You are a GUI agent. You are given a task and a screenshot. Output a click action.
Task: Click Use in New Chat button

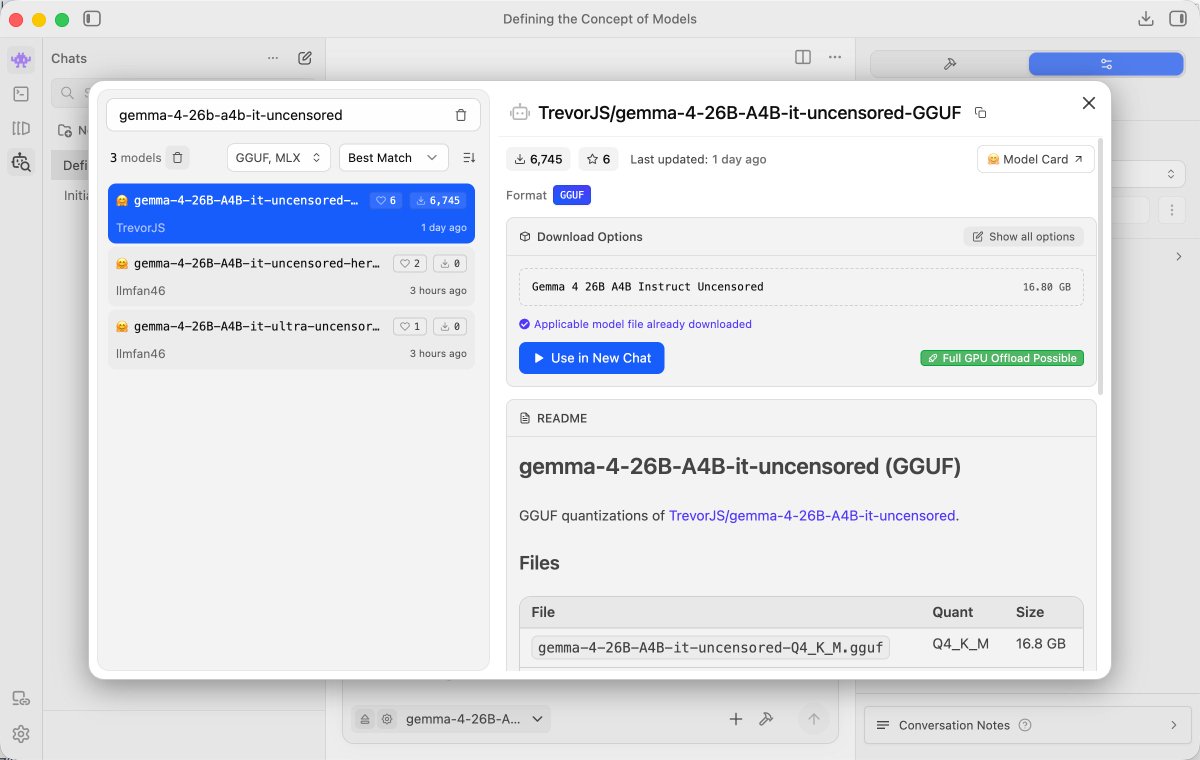(591, 358)
